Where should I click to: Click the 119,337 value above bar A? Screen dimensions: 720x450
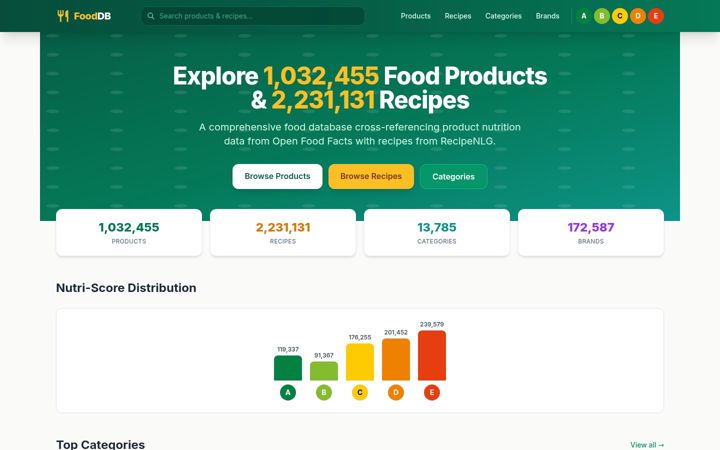[288, 349]
